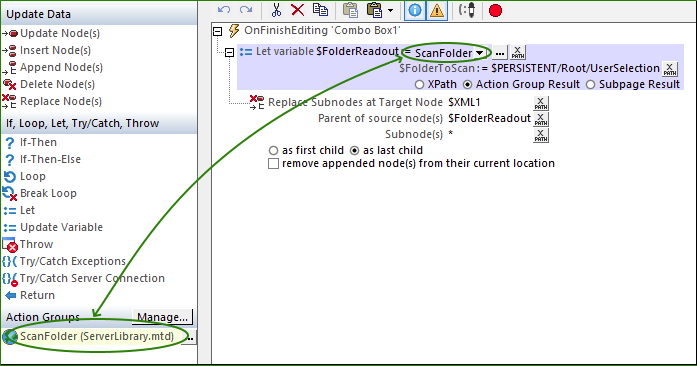Copy selected action via copy icon
The width and height of the screenshot is (697, 366).
[320, 10]
